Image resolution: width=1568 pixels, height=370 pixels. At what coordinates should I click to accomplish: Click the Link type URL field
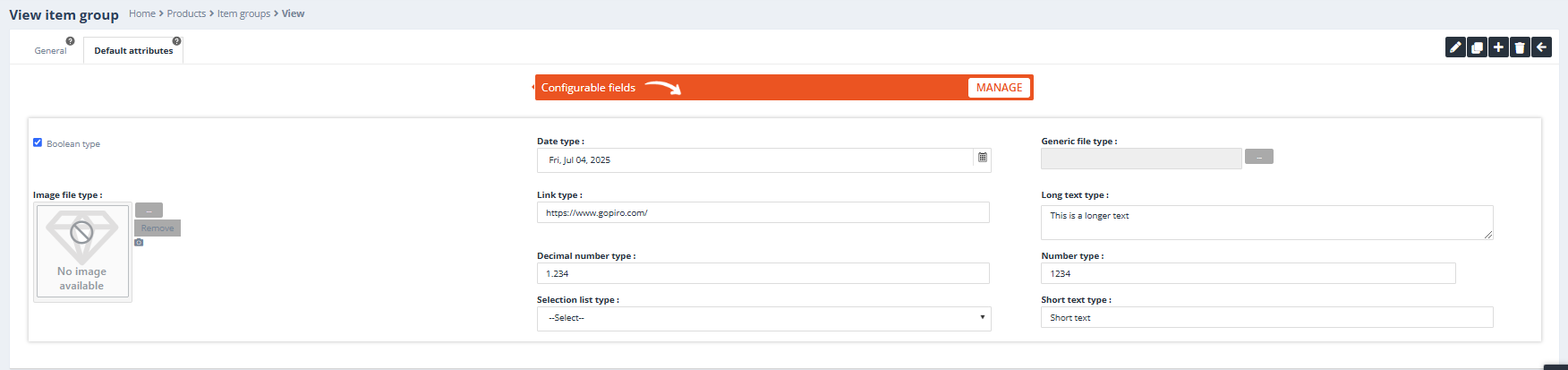point(763,212)
